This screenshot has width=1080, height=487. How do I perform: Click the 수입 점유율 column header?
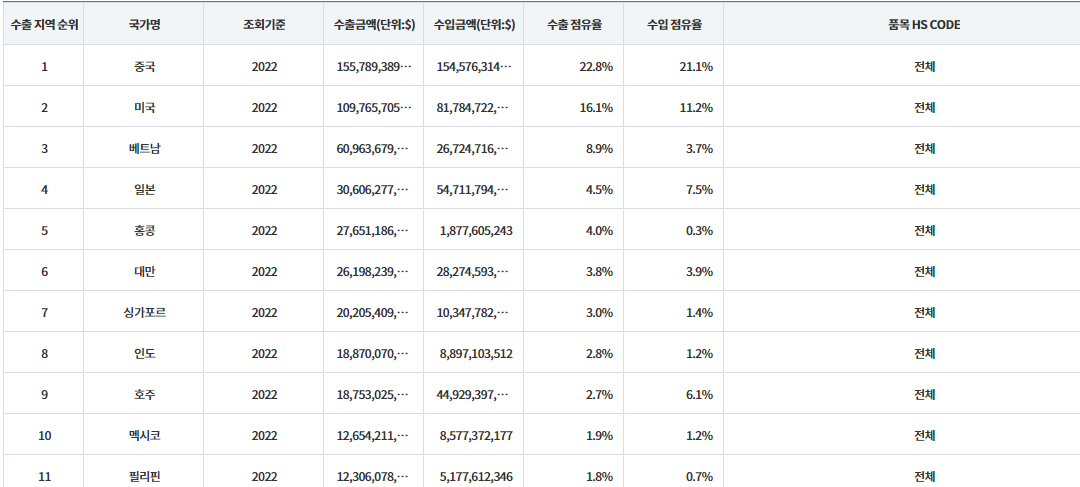[674, 25]
